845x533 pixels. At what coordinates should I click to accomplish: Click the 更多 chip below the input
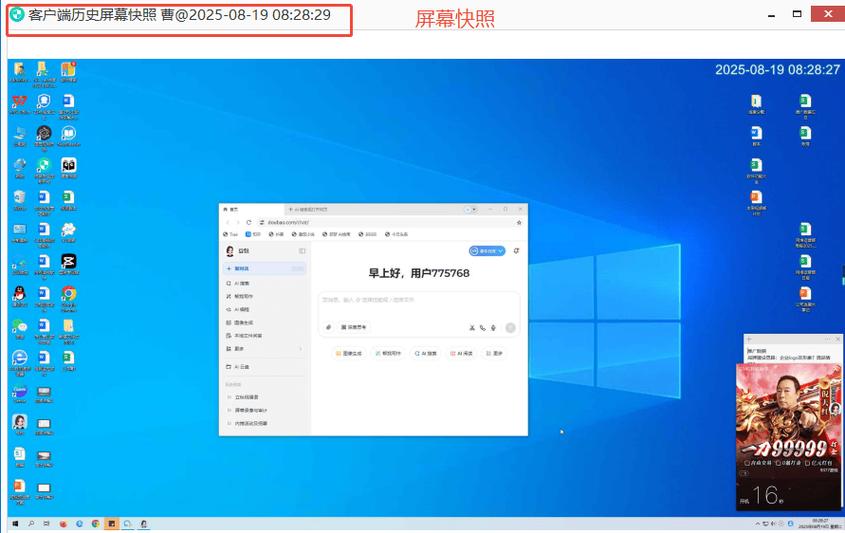tap(494, 353)
